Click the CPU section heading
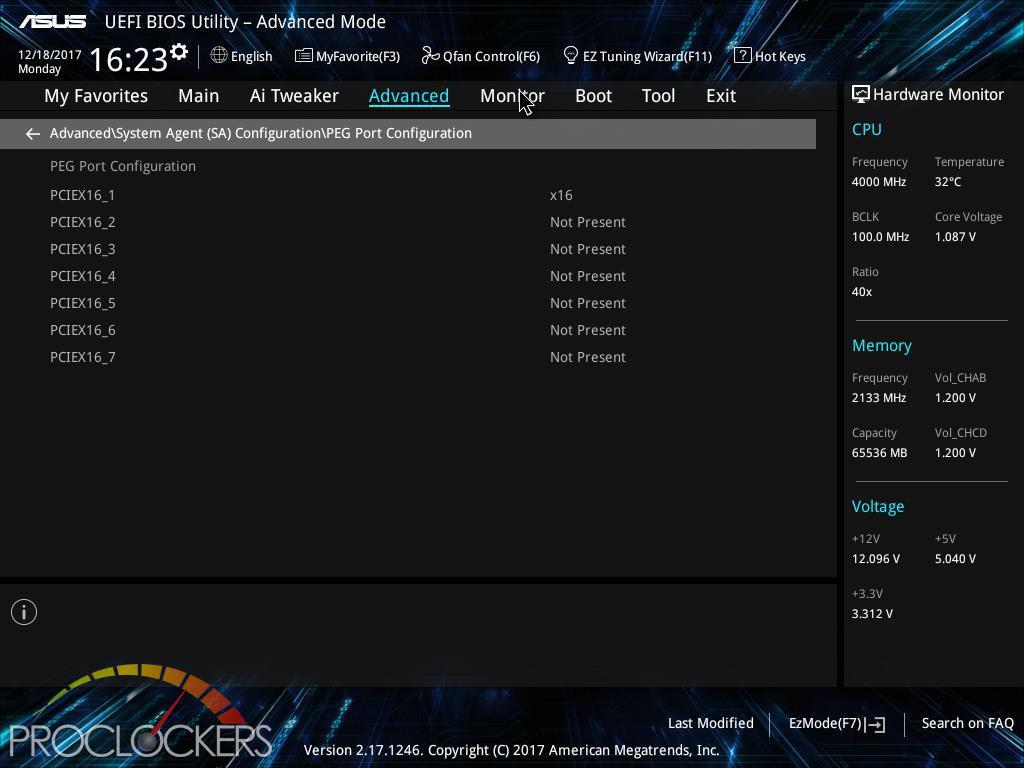The image size is (1024, 768). pyautogui.click(x=867, y=129)
